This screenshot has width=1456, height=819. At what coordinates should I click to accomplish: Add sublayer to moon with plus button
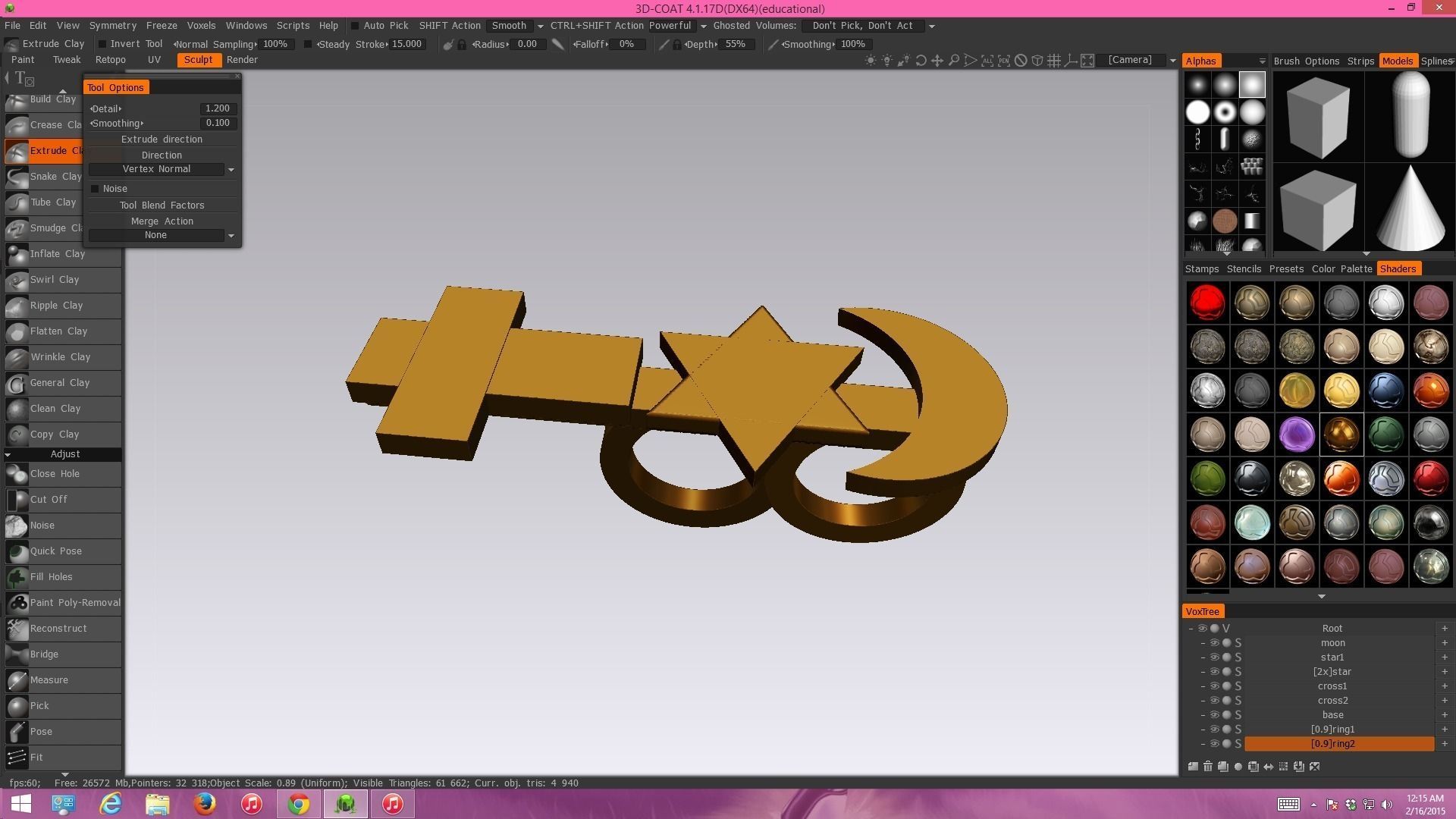(1444, 643)
